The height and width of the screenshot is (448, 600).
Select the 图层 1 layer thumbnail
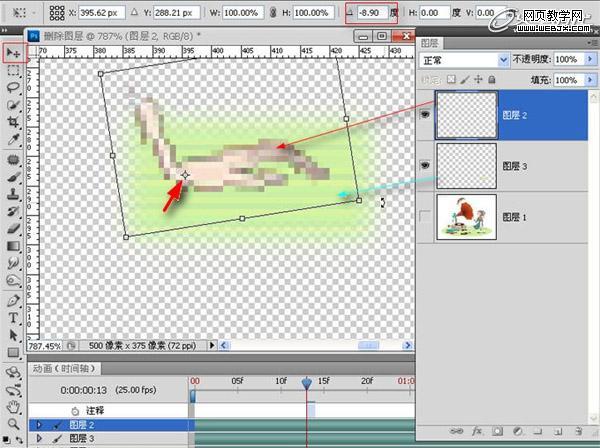click(468, 216)
